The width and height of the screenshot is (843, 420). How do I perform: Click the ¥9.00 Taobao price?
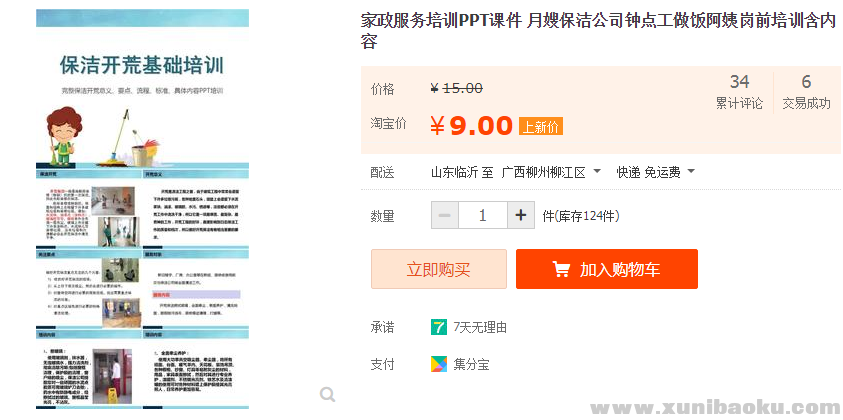click(471, 125)
